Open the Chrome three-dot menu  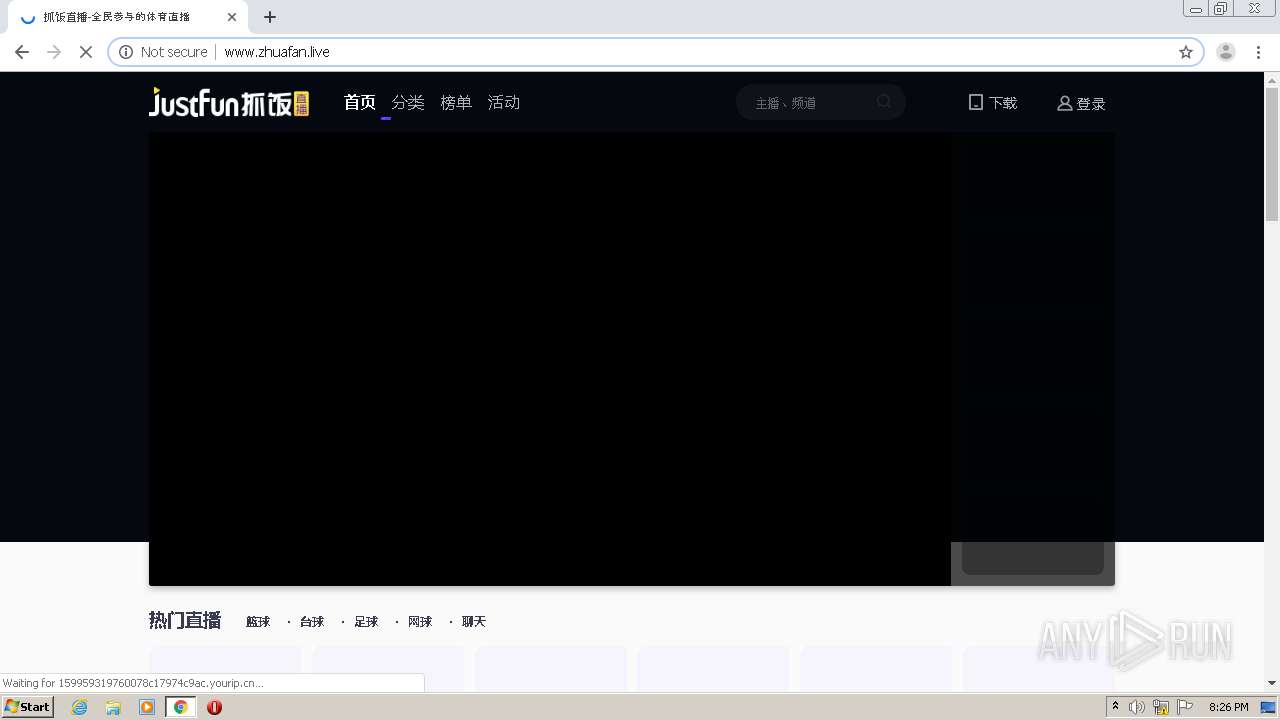pyautogui.click(x=1259, y=52)
